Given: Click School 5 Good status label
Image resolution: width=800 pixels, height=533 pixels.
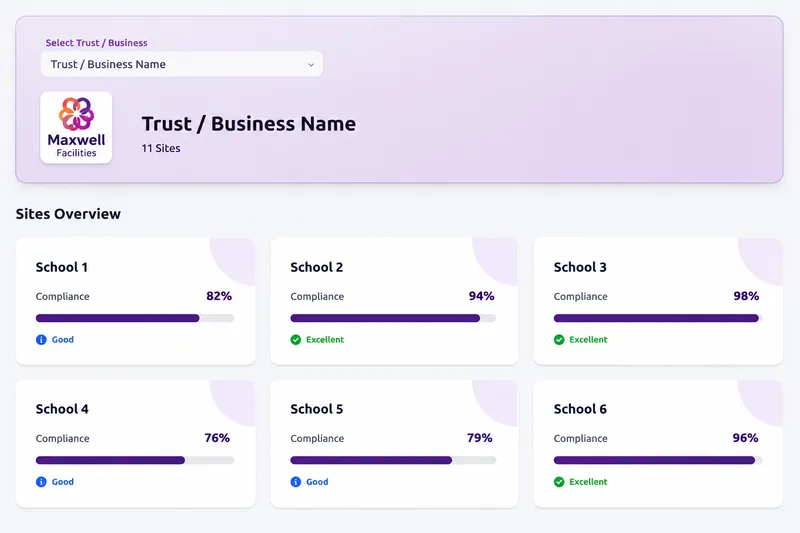Looking at the screenshot, I should 317,482.
